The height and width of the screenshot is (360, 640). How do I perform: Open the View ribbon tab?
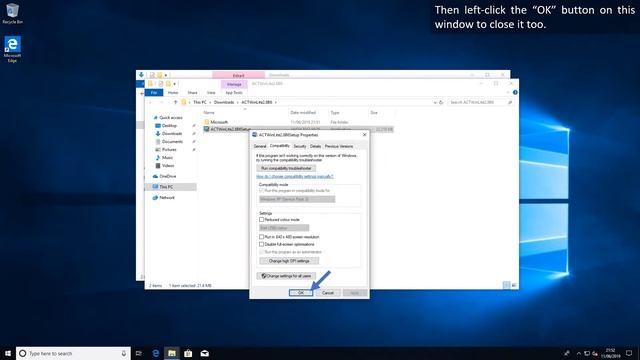coord(211,93)
